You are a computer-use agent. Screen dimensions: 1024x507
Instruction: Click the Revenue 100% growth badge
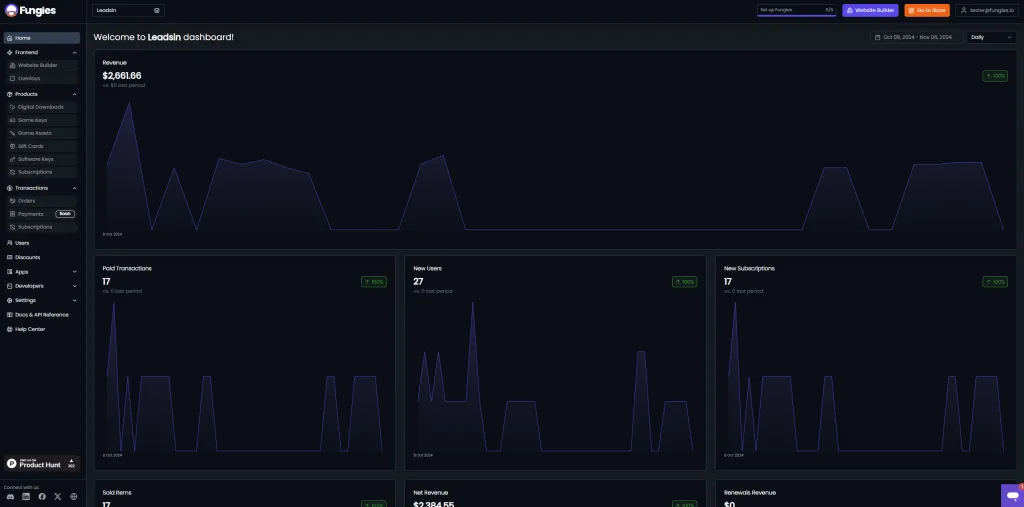[995, 76]
